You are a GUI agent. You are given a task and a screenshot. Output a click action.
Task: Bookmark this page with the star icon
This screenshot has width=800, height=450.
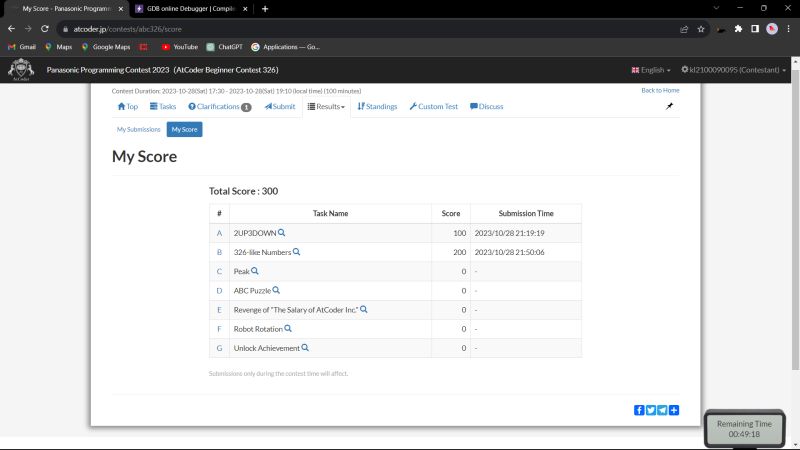point(701,29)
